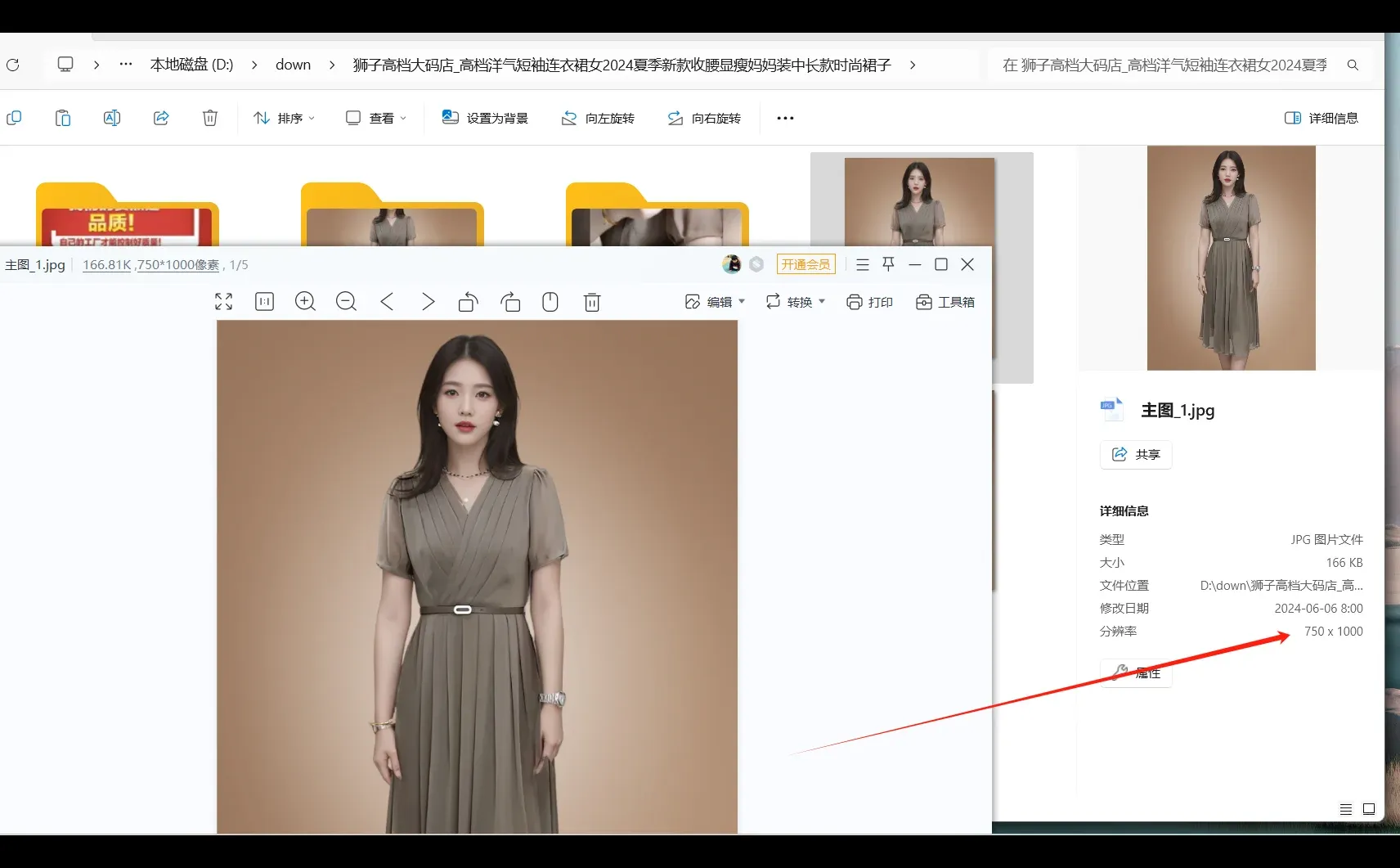1400x868 pixels.
Task: Click the Share icon in Explorer toolbar
Action: [161, 118]
